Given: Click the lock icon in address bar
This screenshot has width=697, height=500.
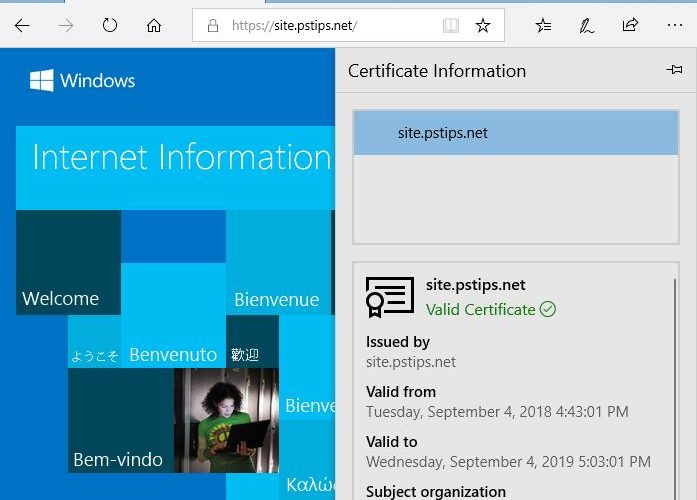Looking at the screenshot, I should [x=212, y=26].
